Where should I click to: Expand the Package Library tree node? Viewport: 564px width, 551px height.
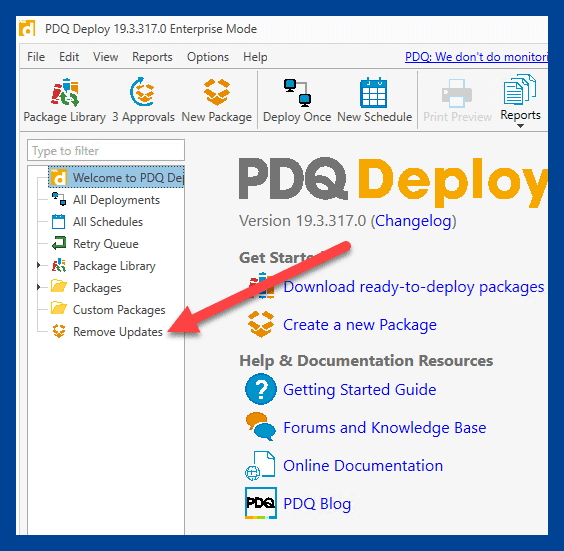pos(38,265)
